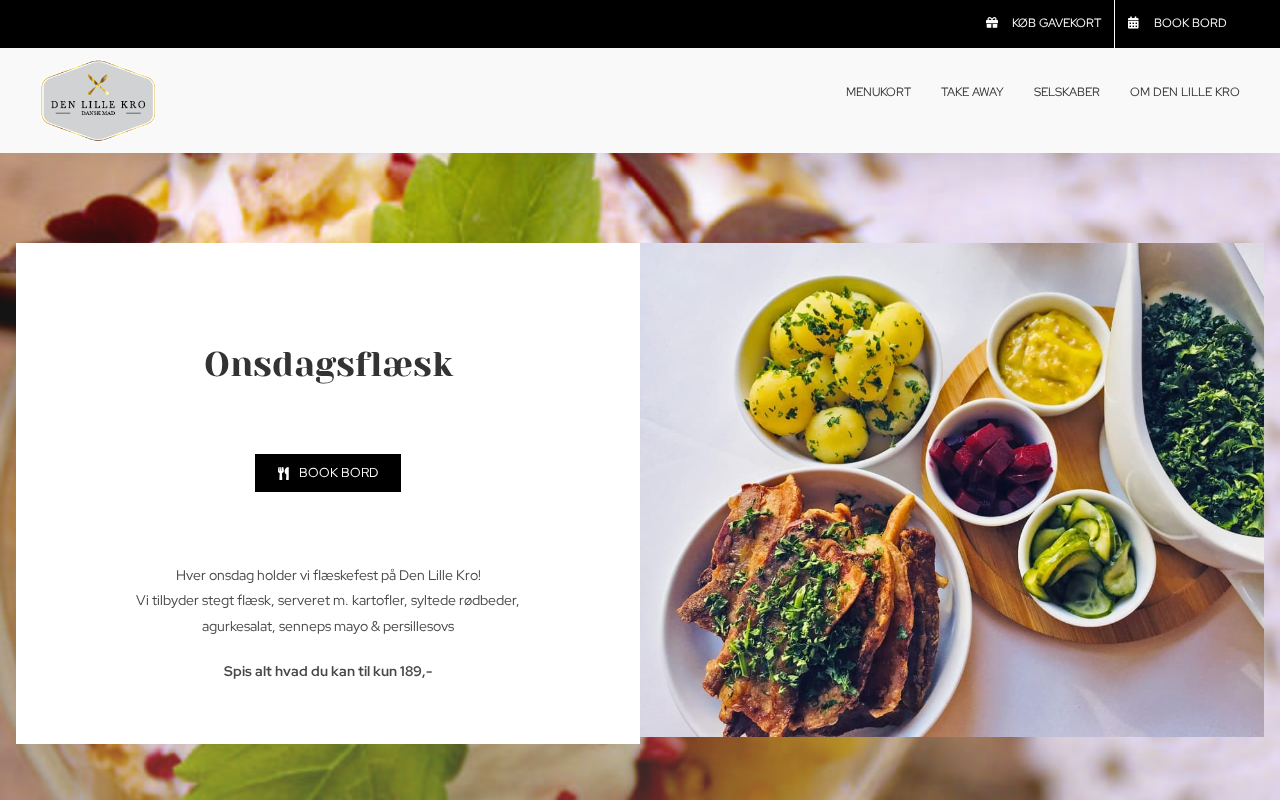Click the 'Spis alt hvad du kan' price text
This screenshot has height=800, width=1280.
[328, 671]
